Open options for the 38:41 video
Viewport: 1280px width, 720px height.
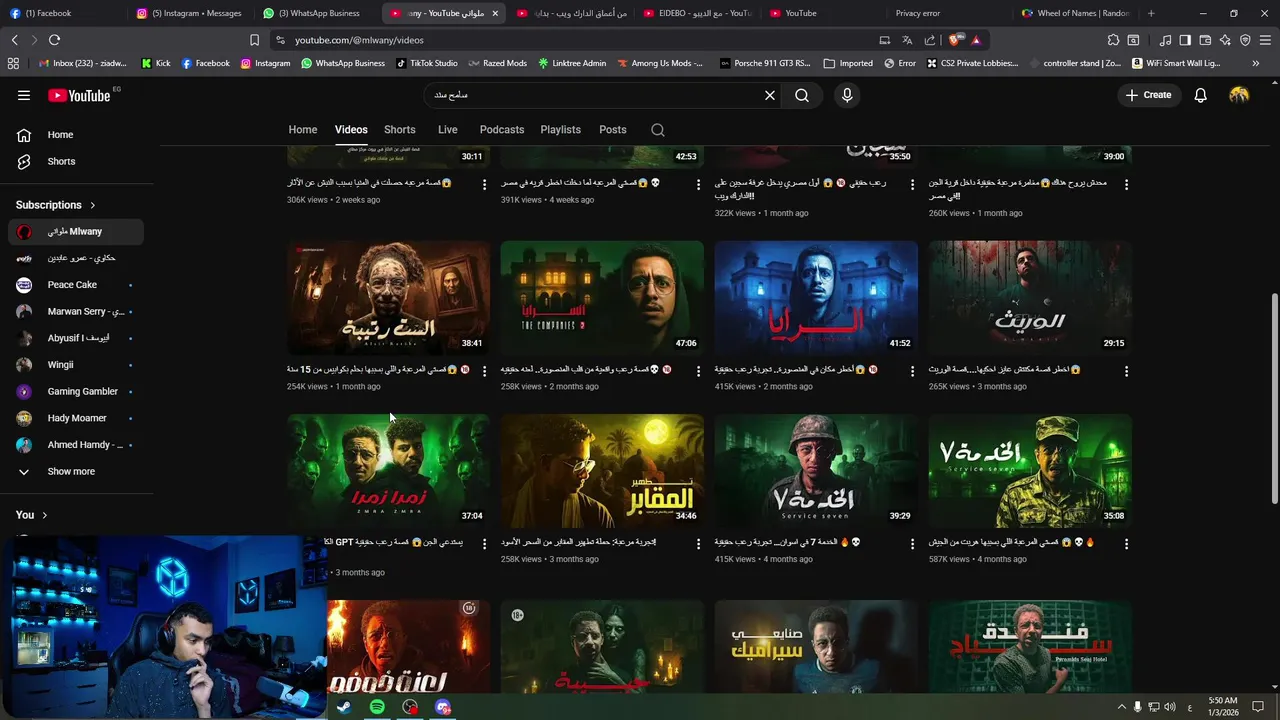(x=485, y=371)
